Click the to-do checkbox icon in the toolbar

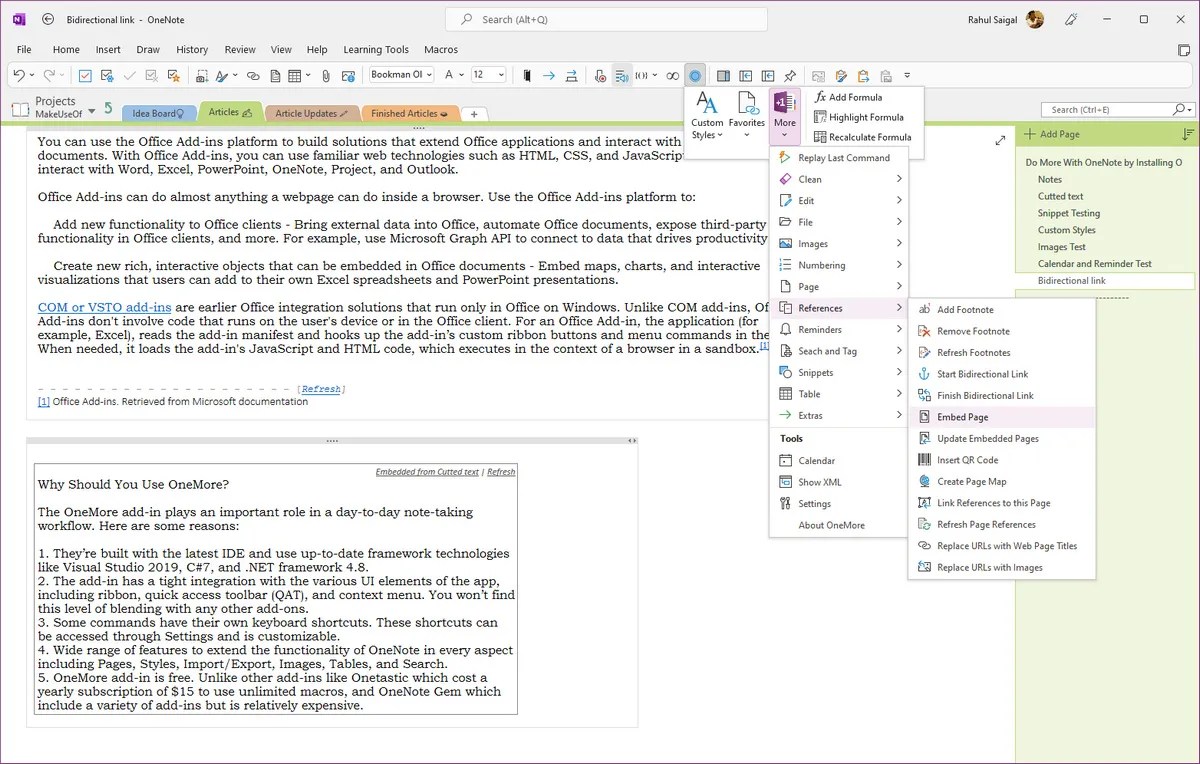point(84,75)
